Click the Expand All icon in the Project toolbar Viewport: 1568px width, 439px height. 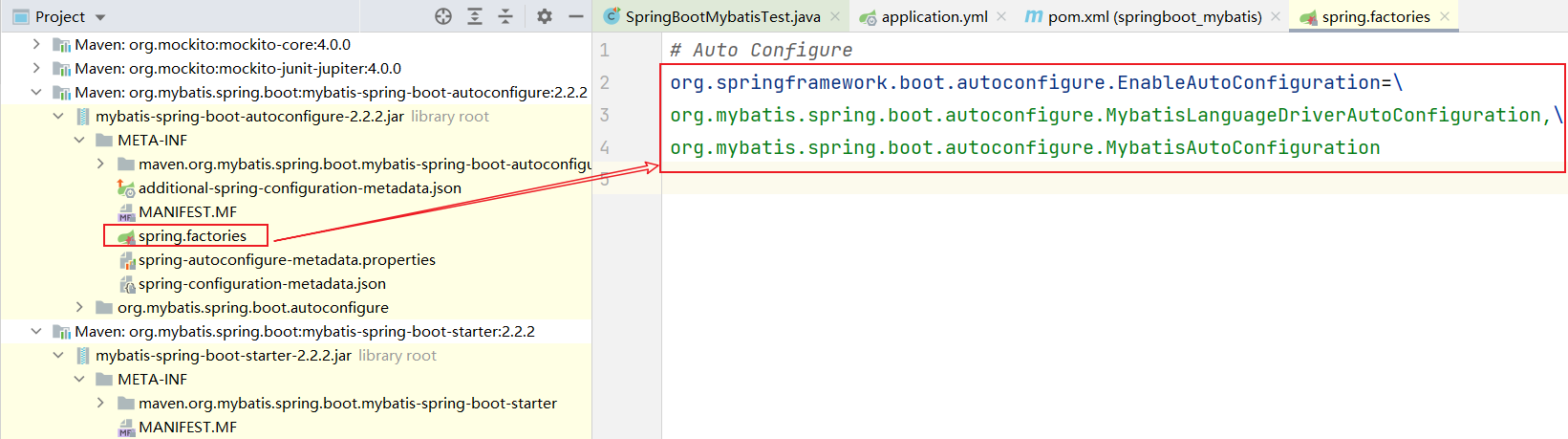point(475,16)
